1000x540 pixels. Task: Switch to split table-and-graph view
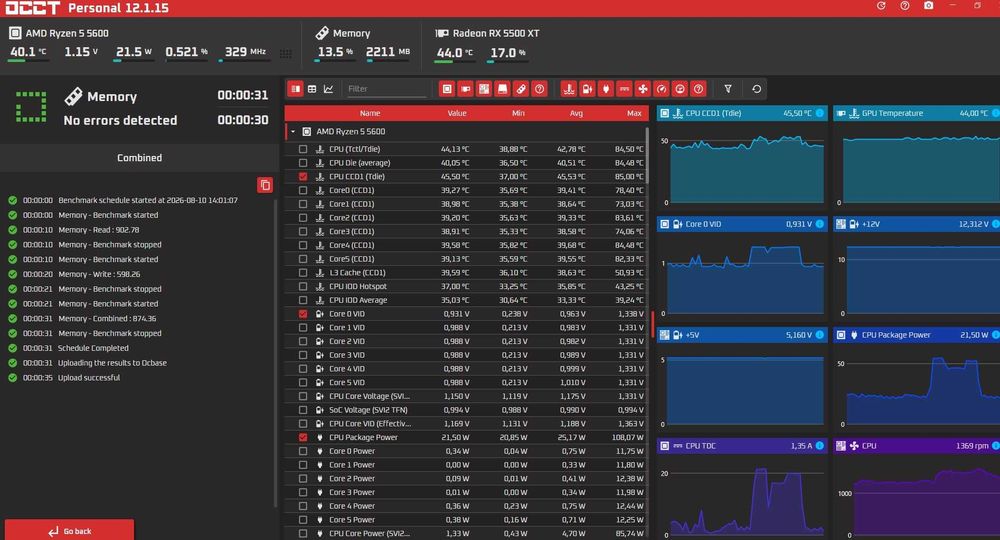point(295,89)
